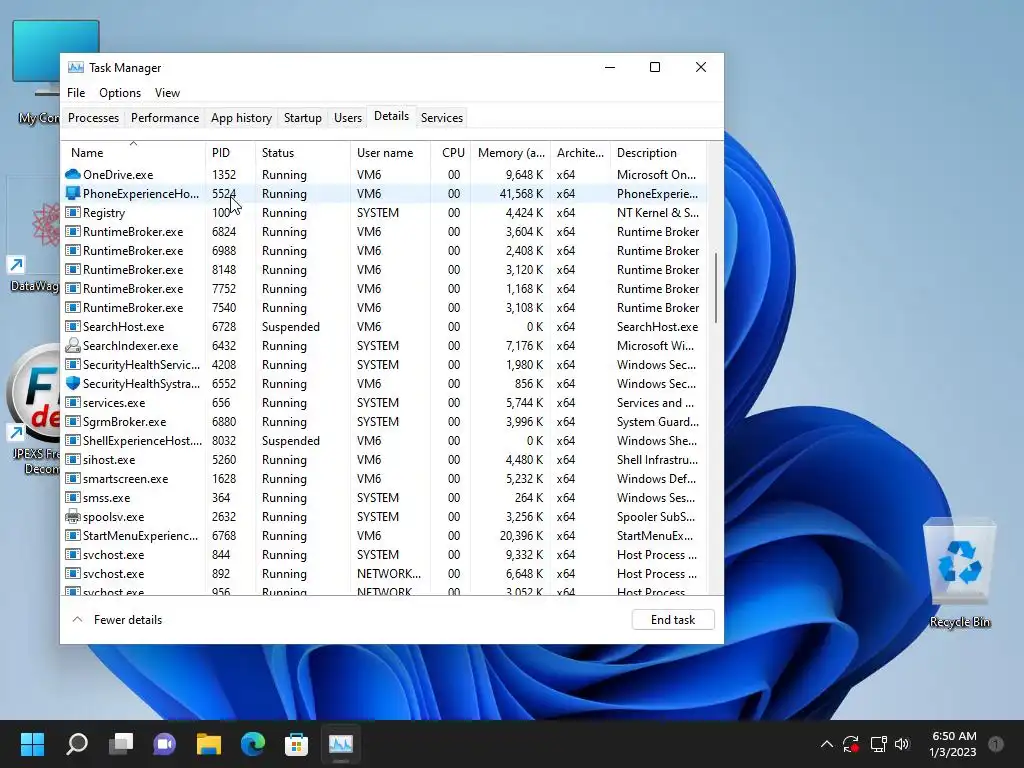The width and height of the screenshot is (1024, 768).
Task: Click the Registry process icon
Action: click(72, 212)
